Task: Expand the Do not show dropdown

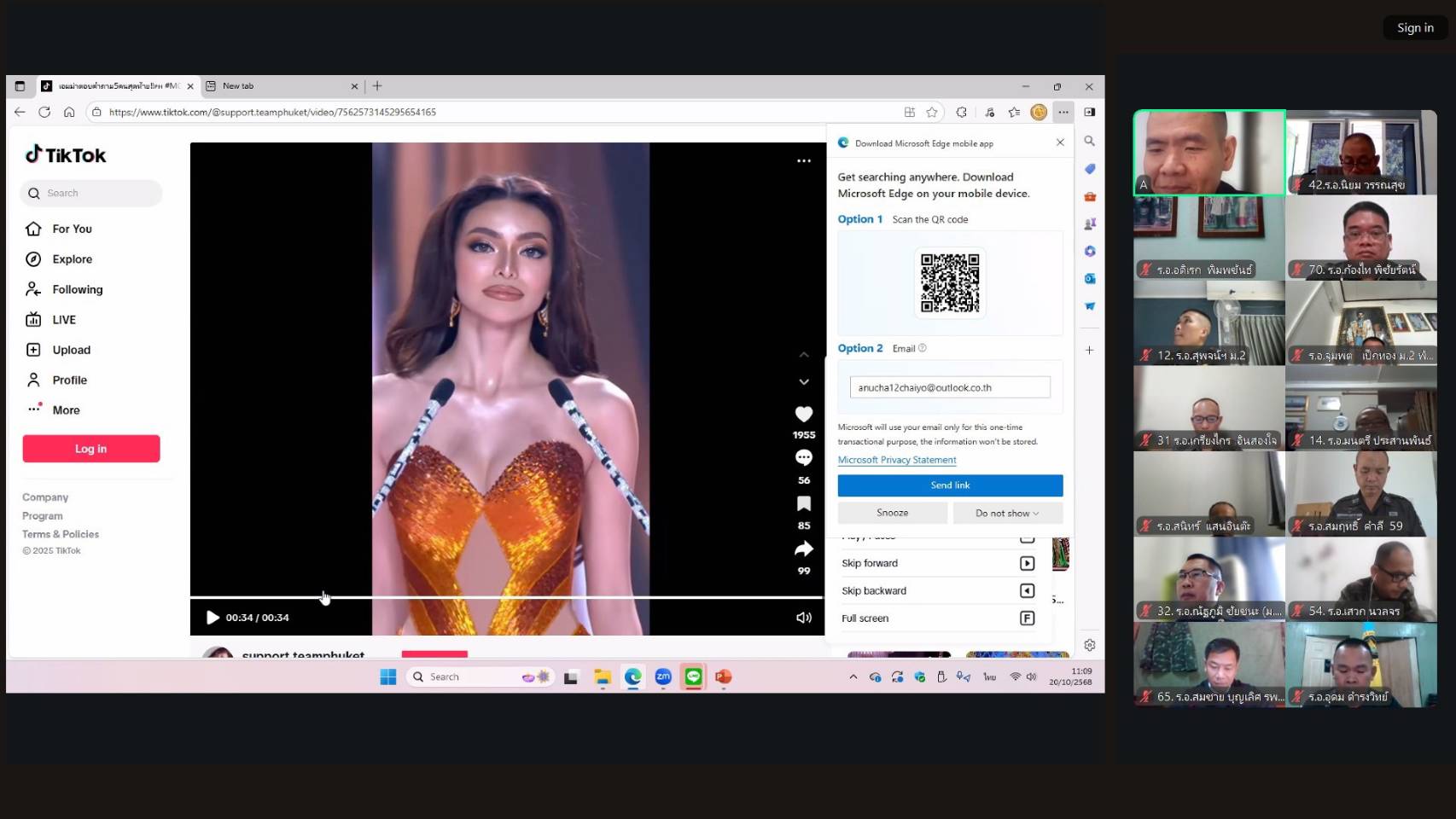Action: (x=1007, y=513)
